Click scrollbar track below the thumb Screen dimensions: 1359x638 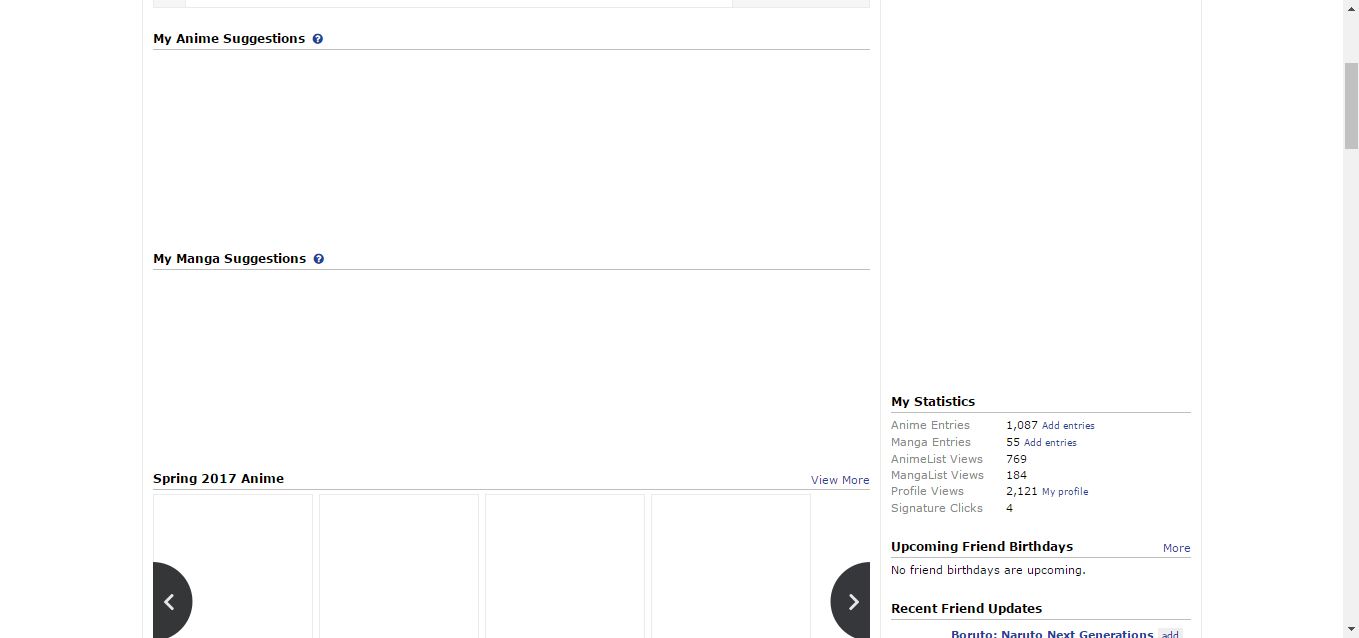point(1350,400)
